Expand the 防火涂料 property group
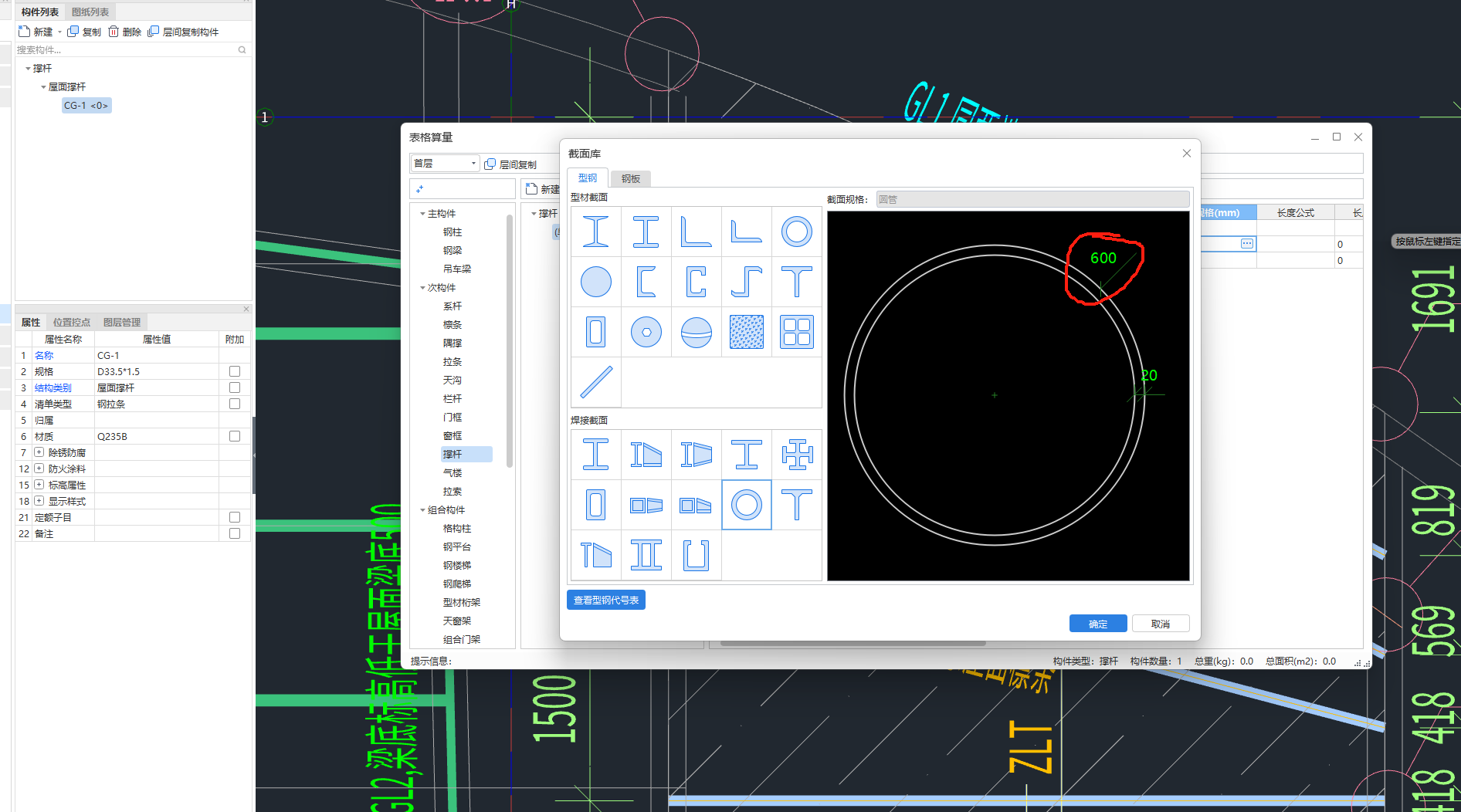The height and width of the screenshot is (812, 1461). click(39, 469)
